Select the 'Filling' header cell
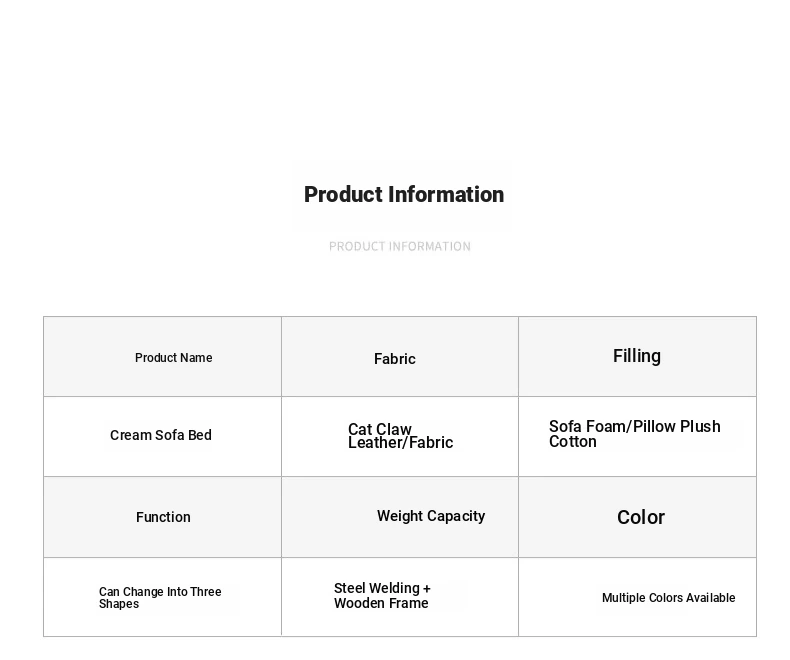The height and width of the screenshot is (660, 790). (637, 356)
